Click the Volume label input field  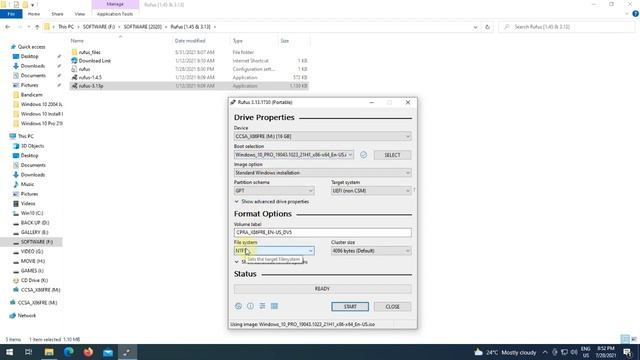(x=322, y=232)
